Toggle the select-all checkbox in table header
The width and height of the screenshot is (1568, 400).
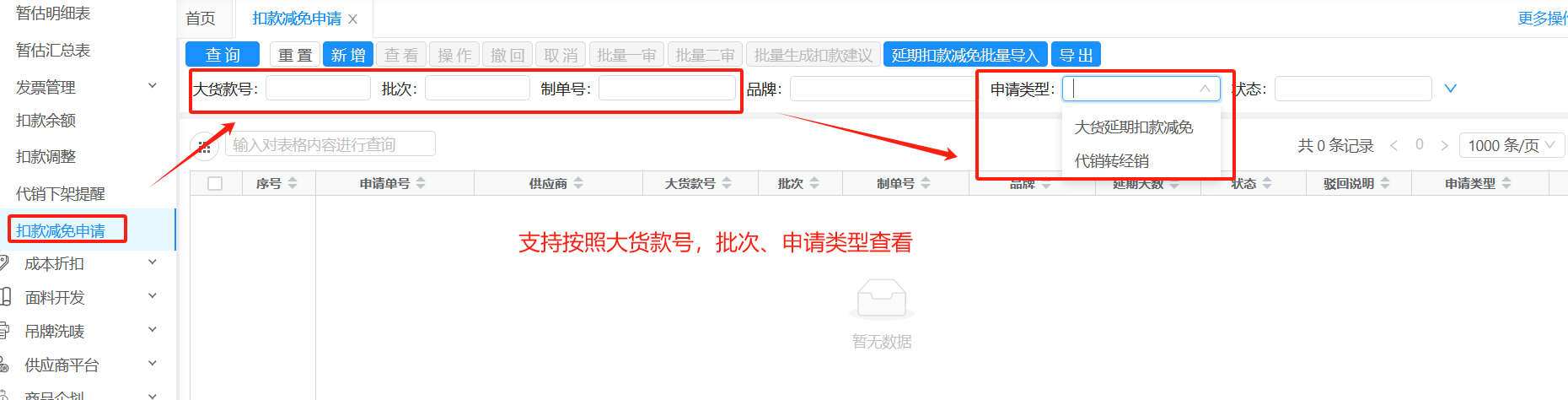215,183
